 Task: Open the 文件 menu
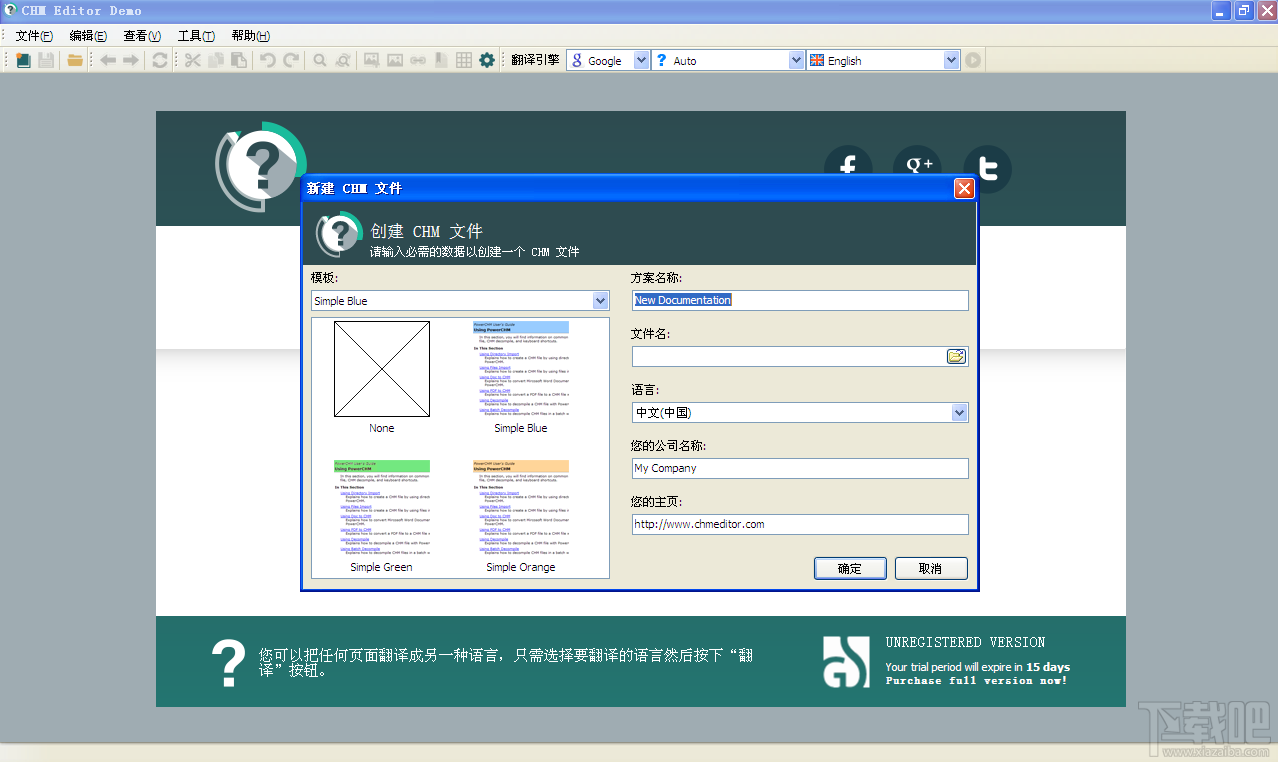[34, 35]
